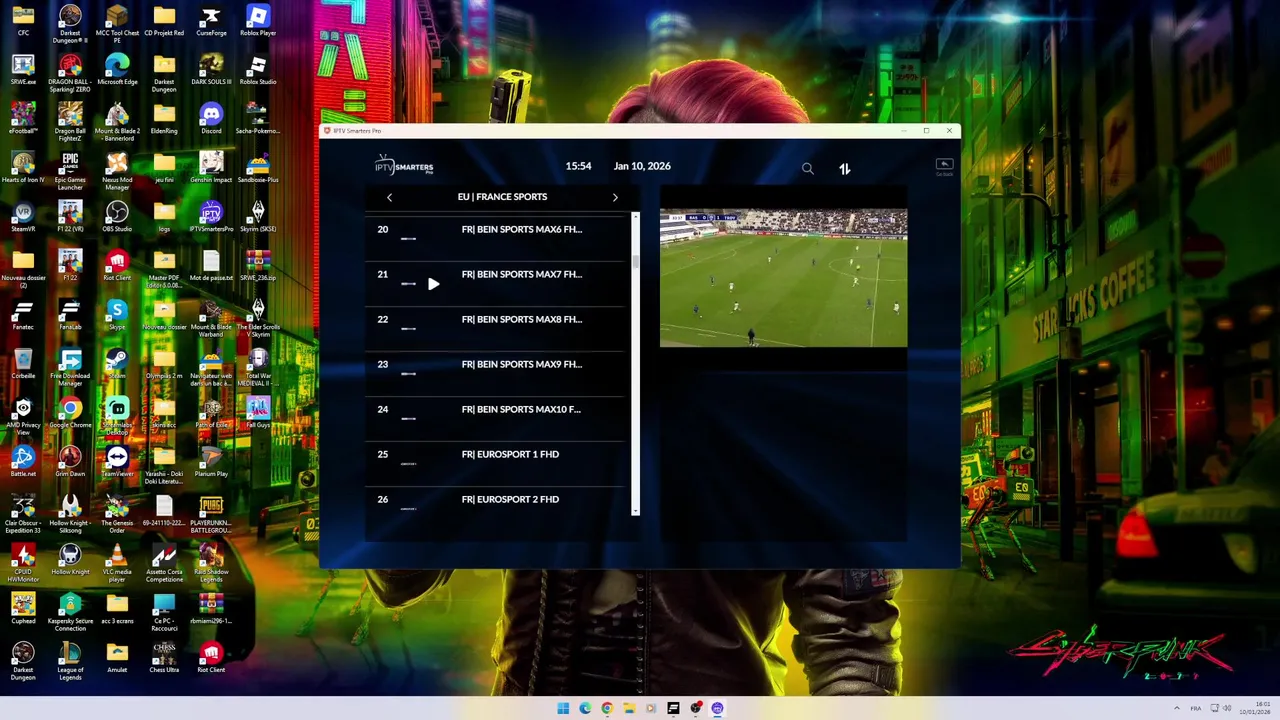Go to previous category with left chevron
Image resolution: width=1280 pixels, height=720 pixels.
pos(389,197)
